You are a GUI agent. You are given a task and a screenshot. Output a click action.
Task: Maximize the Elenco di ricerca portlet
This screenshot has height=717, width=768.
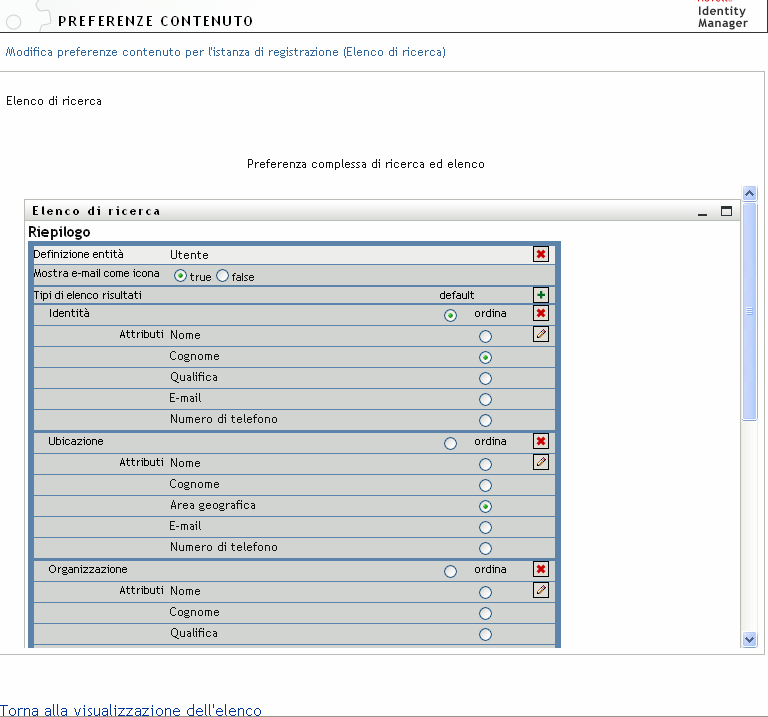(726, 211)
